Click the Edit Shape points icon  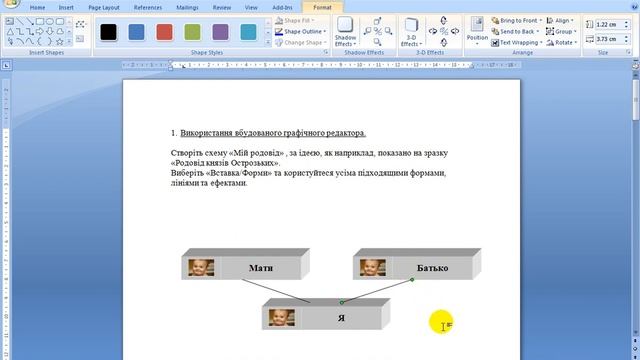click(80, 24)
